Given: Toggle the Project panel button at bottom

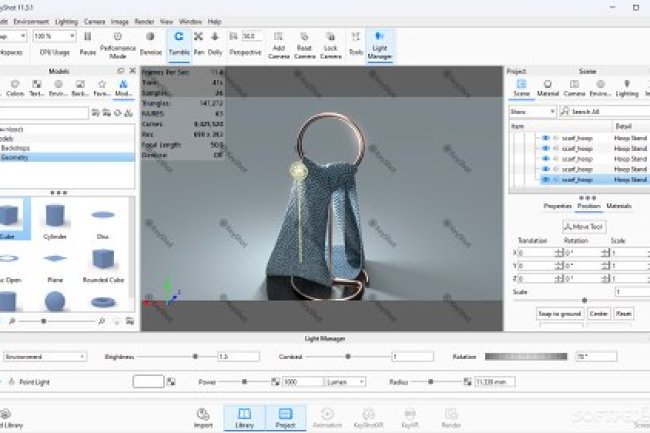Looking at the screenshot, I should pos(285,416).
